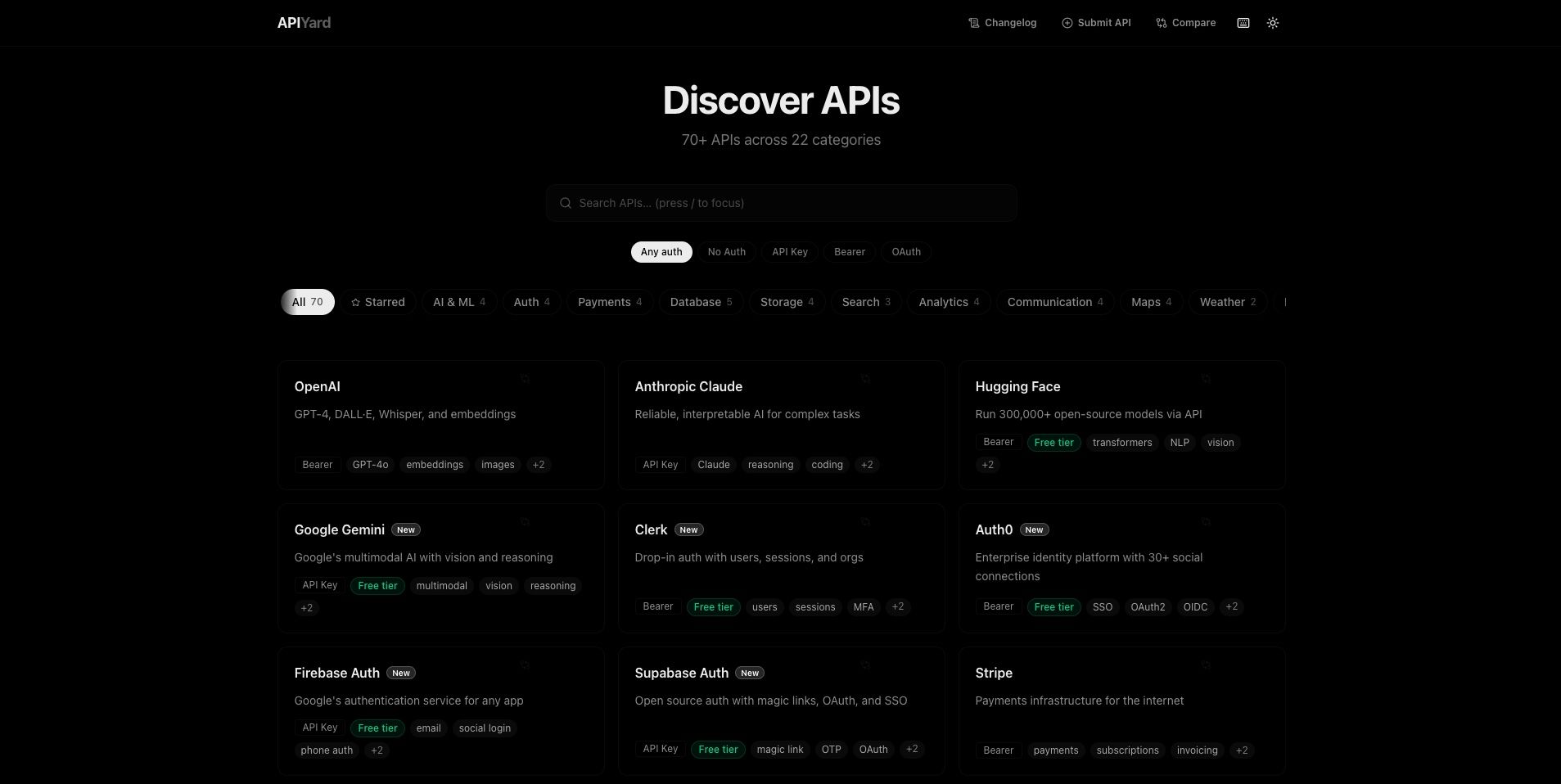Open the Weather category tab
This screenshot has width=1561, height=784.
coord(1228,302)
